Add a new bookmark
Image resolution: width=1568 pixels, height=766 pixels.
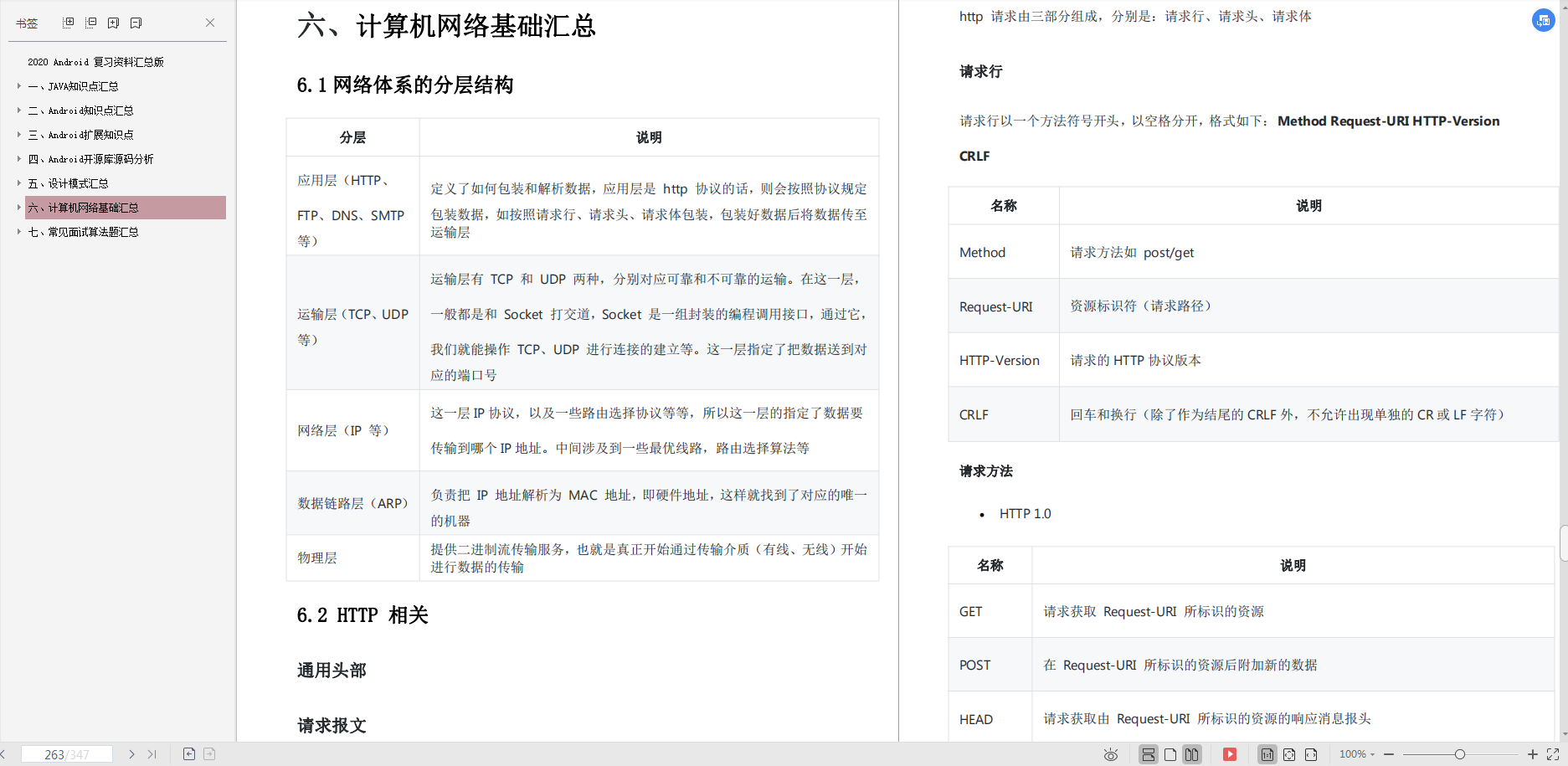(x=113, y=22)
